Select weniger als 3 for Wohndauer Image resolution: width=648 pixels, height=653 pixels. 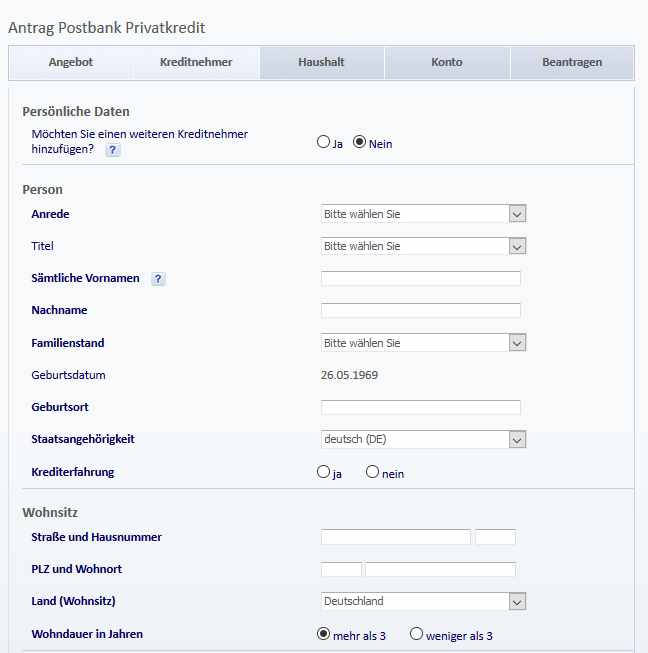coord(416,634)
